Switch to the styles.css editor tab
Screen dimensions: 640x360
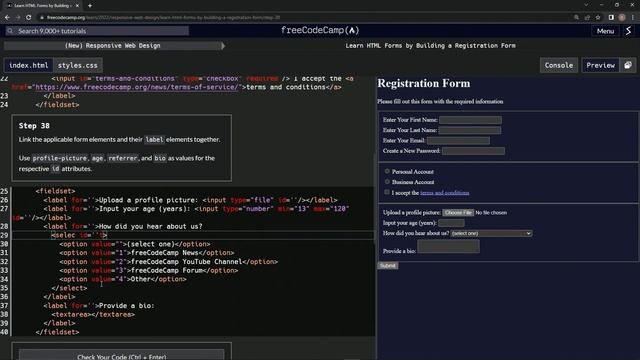[x=78, y=65]
